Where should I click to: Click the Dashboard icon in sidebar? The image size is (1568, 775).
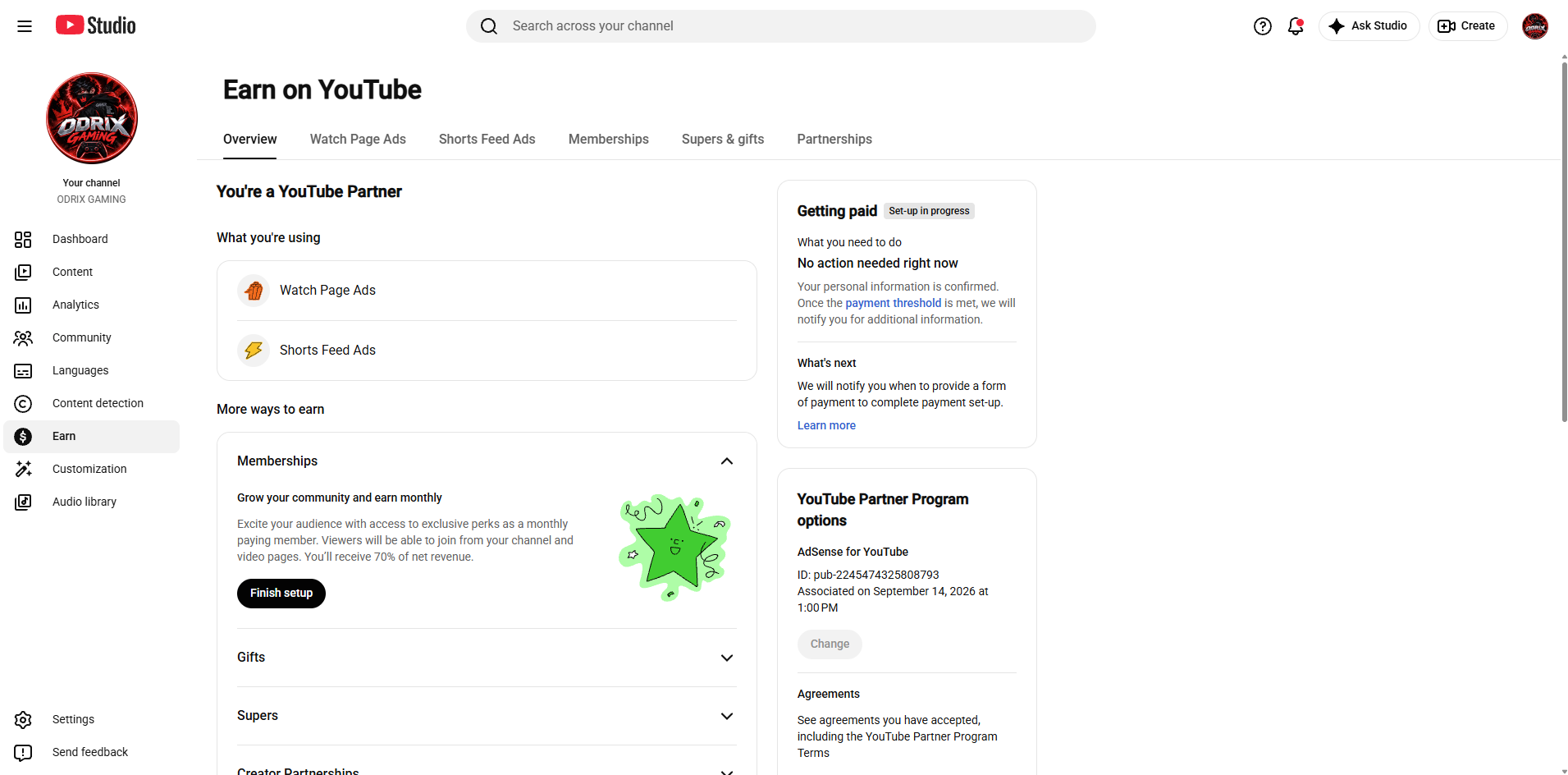[x=23, y=239]
